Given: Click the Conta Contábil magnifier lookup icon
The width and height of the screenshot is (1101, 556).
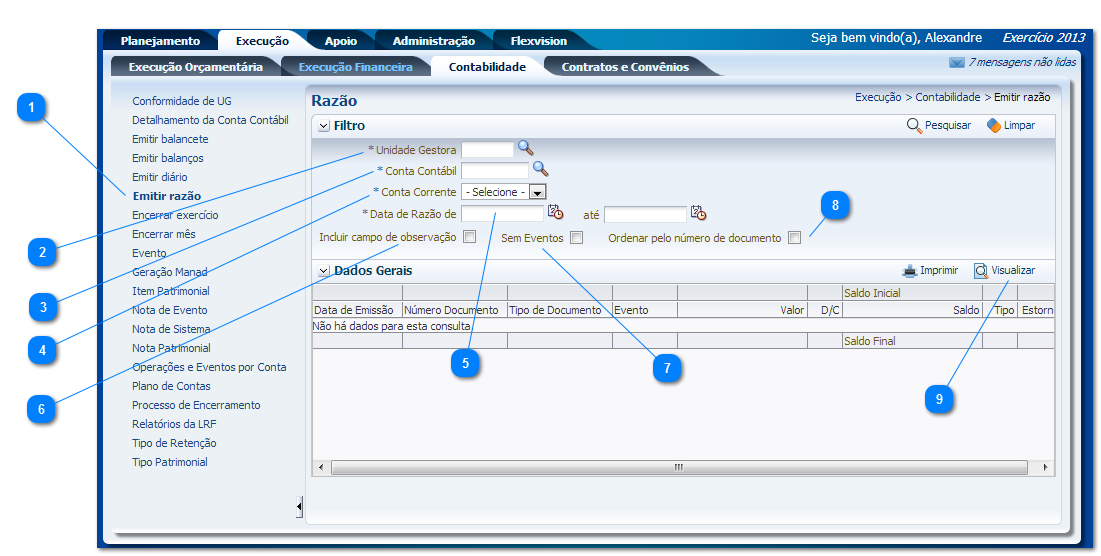Looking at the screenshot, I should (x=540, y=169).
